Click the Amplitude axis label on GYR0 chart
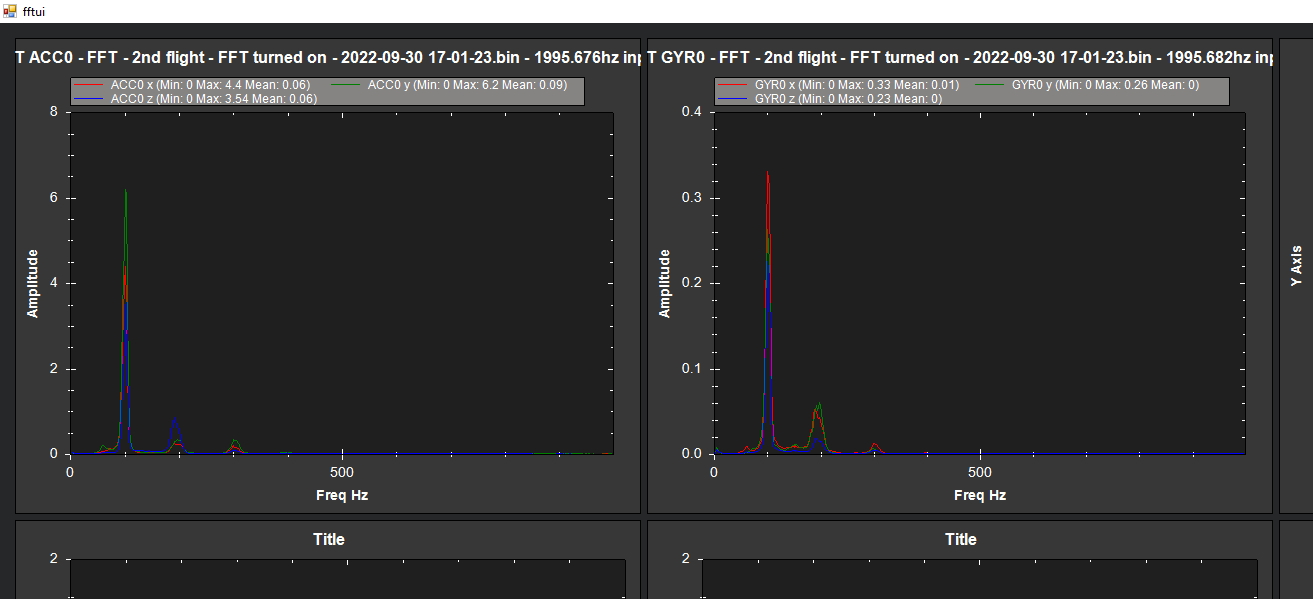Image resolution: width=1313 pixels, height=599 pixels. 665,283
